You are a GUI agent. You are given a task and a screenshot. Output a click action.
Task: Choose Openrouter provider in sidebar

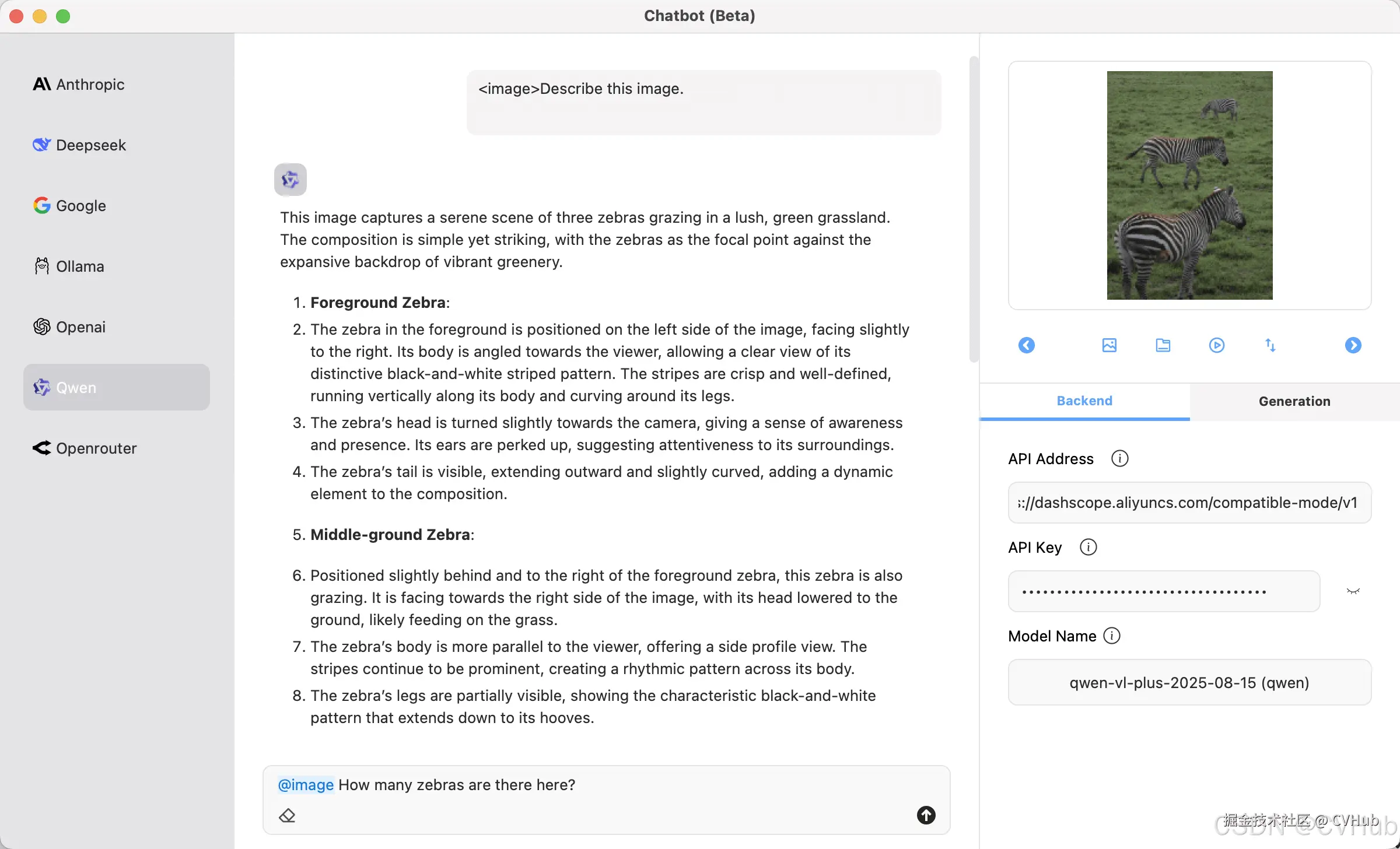pyautogui.click(x=85, y=448)
